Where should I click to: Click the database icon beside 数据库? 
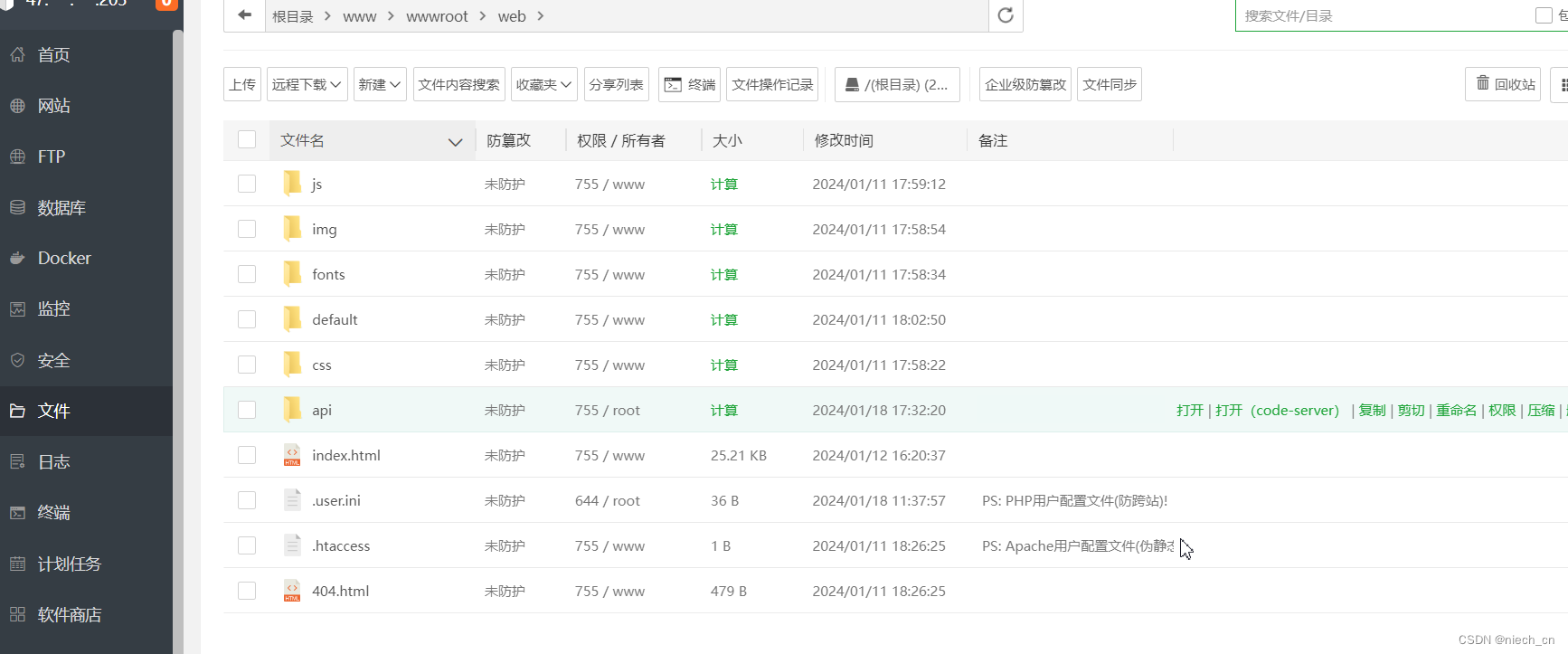click(17, 207)
